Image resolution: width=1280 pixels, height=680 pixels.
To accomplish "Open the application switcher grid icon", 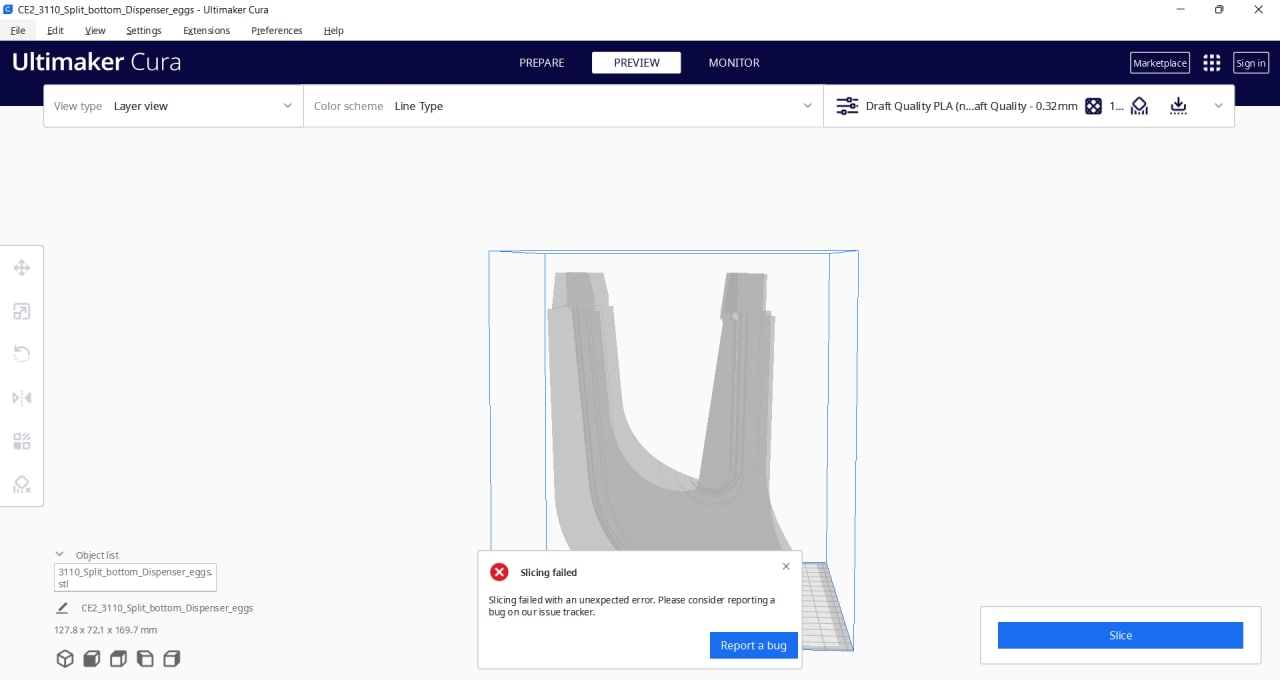I will click(x=1212, y=63).
